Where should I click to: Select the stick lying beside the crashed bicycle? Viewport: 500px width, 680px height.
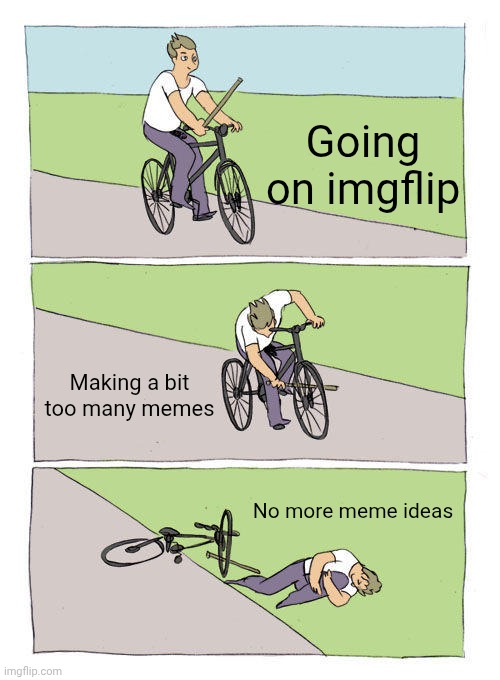tap(232, 562)
